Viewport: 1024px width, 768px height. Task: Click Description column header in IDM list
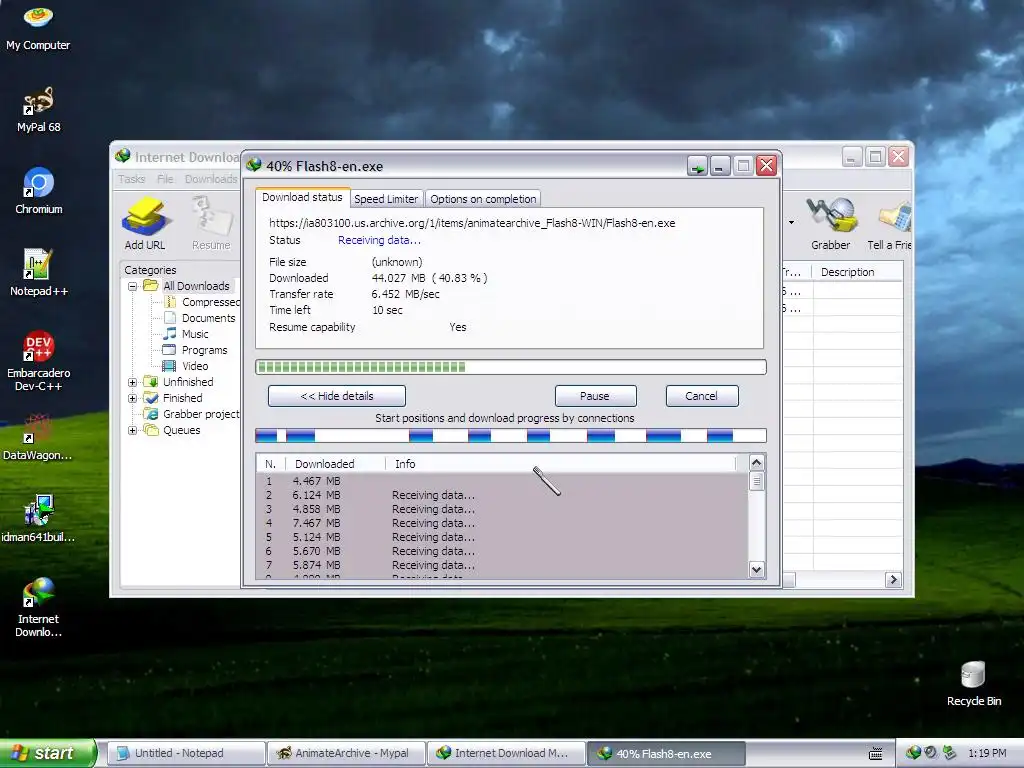tap(857, 272)
